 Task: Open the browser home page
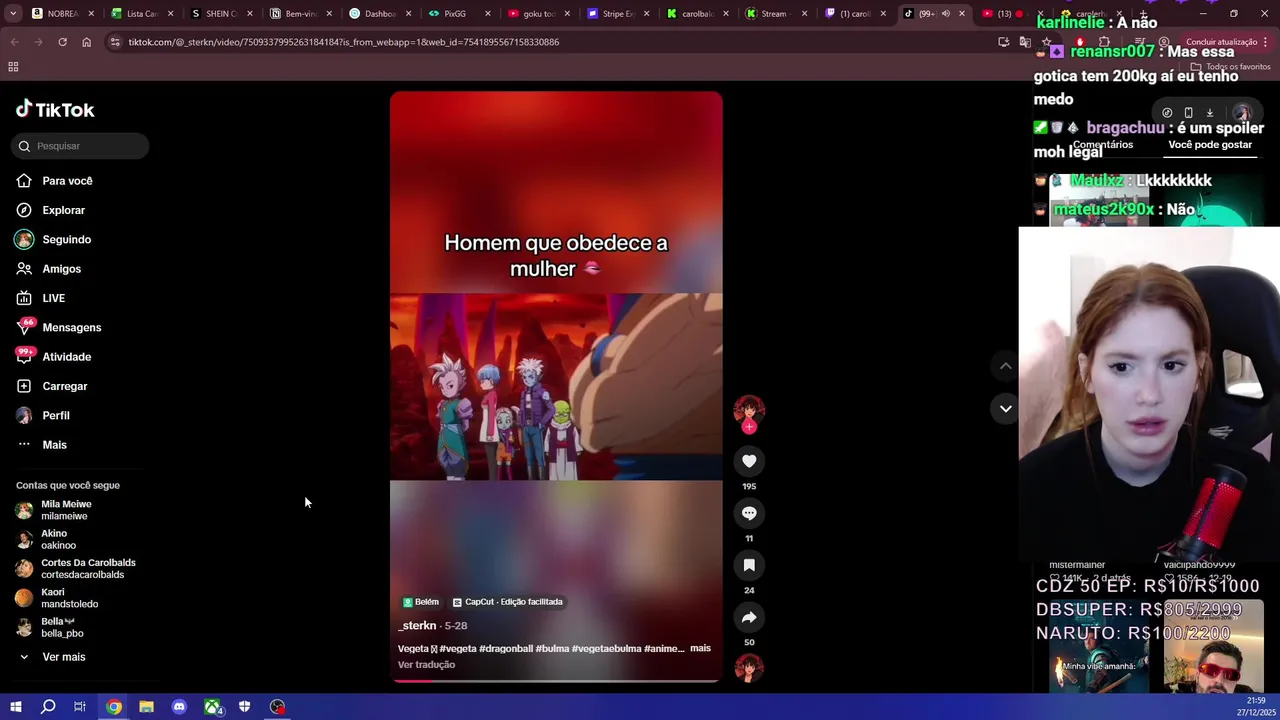pos(86,42)
